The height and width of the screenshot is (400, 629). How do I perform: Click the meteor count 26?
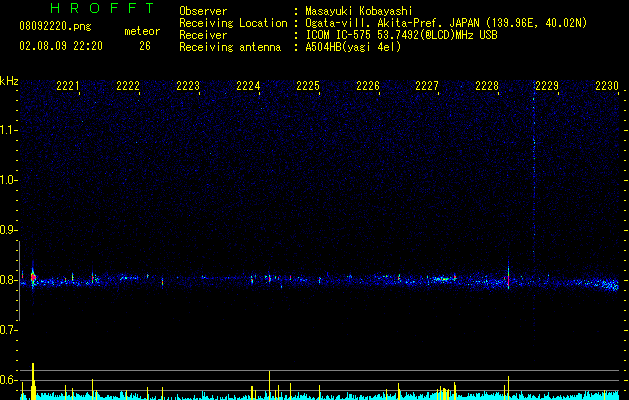pos(145,46)
